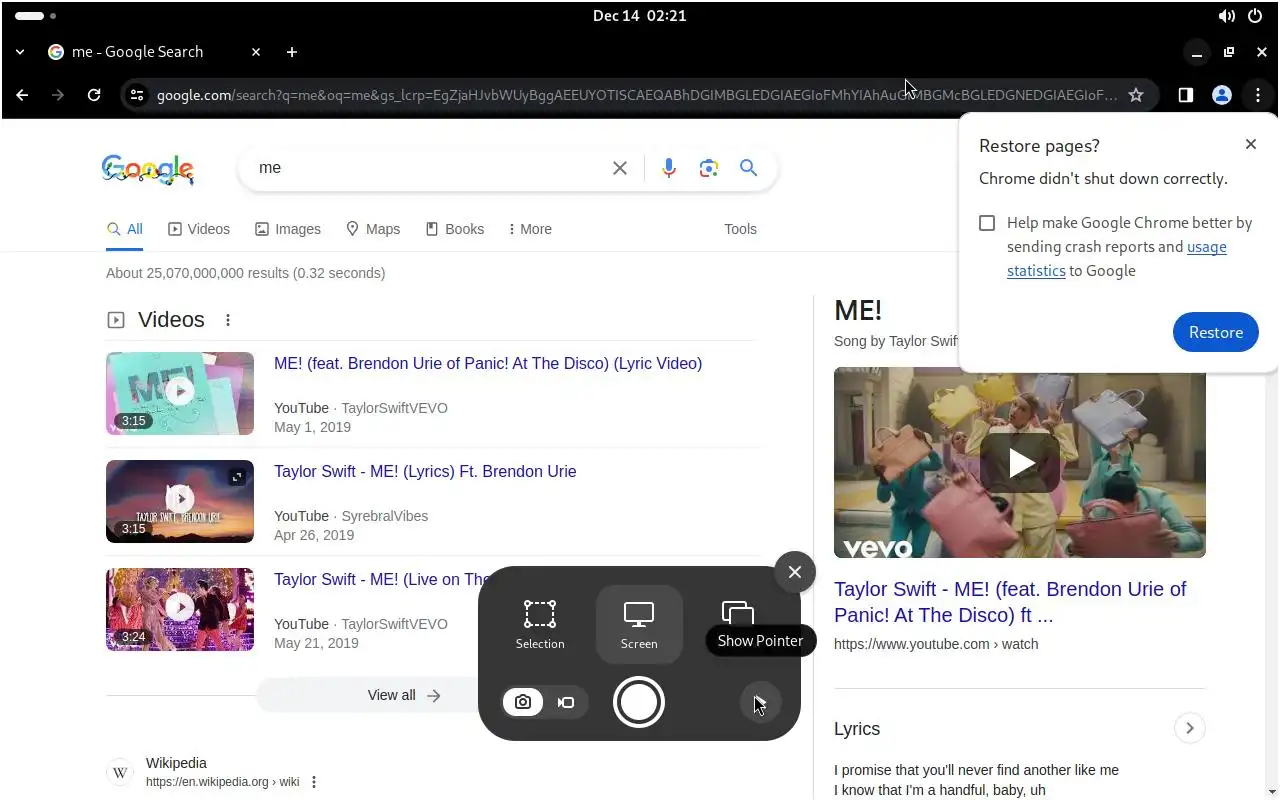Submit search with magnifier icon
The height and width of the screenshot is (800, 1280).
[x=748, y=168]
